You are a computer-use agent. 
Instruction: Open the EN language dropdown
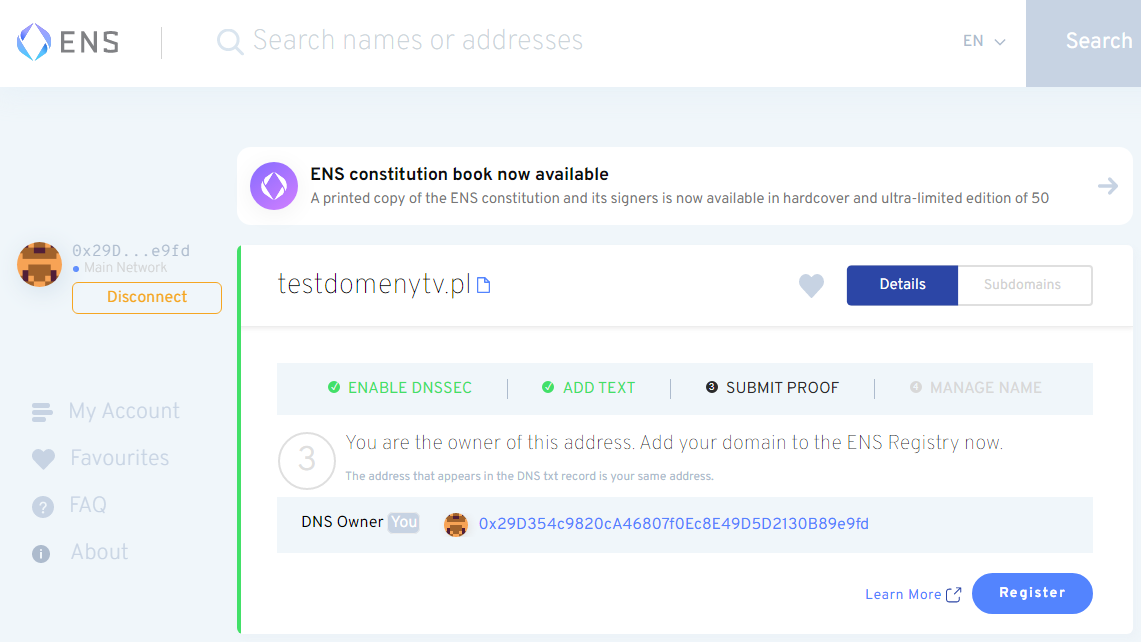click(984, 42)
